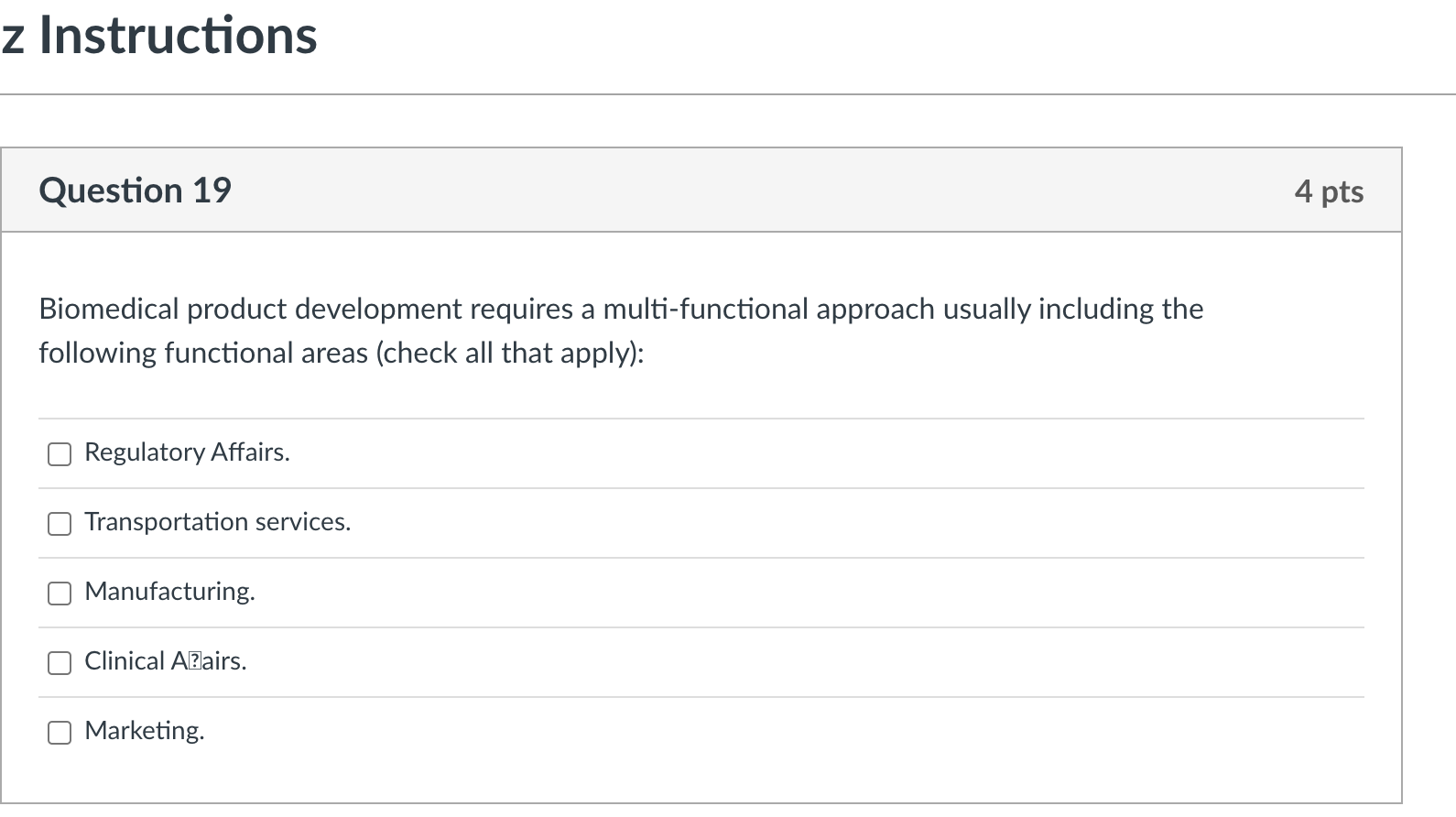The width and height of the screenshot is (1456, 817).
Task: Check the Regulatory Affairs checkbox
Action: [60, 454]
